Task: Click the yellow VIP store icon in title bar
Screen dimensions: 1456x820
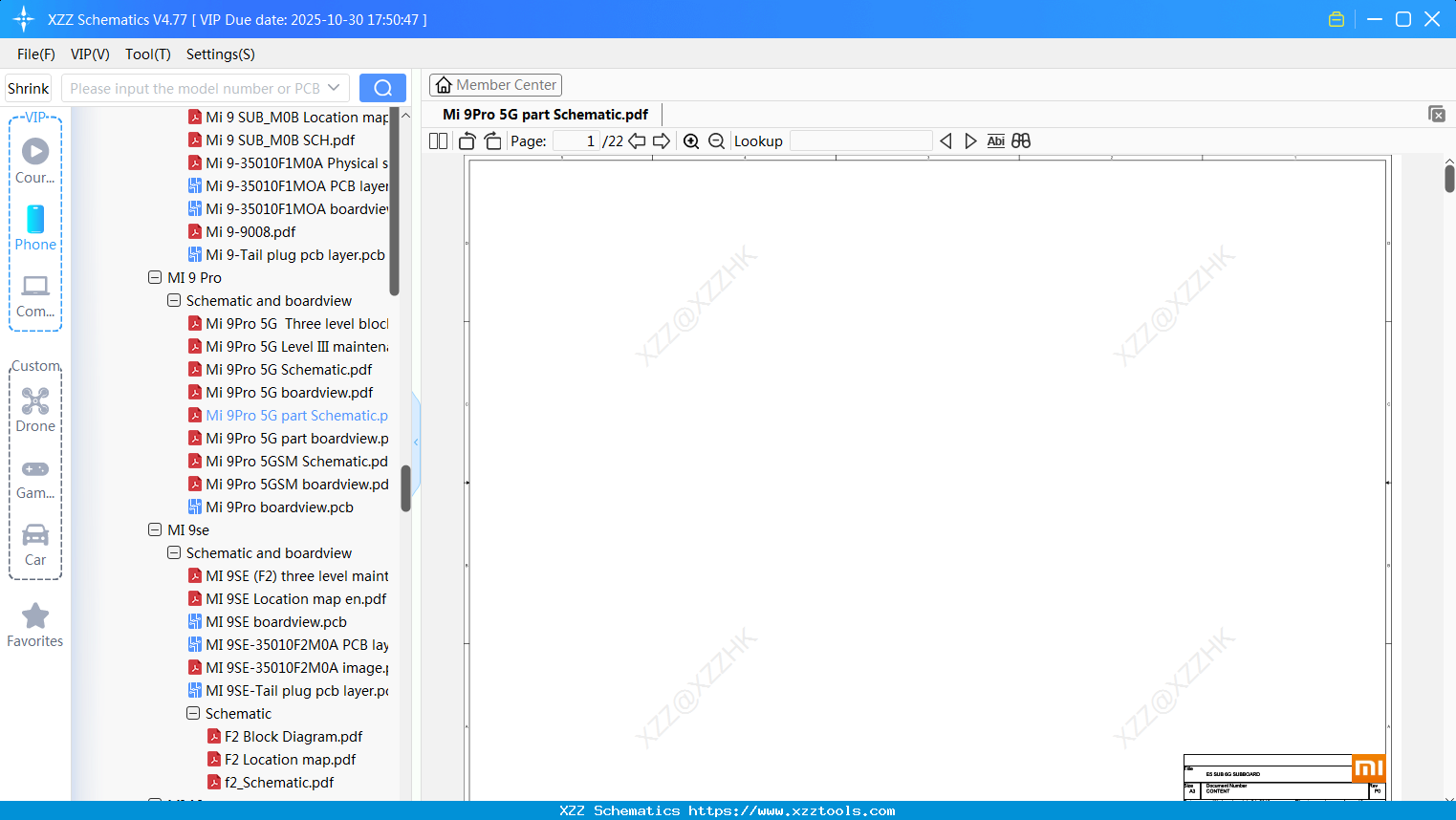Action: (x=1336, y=19)
